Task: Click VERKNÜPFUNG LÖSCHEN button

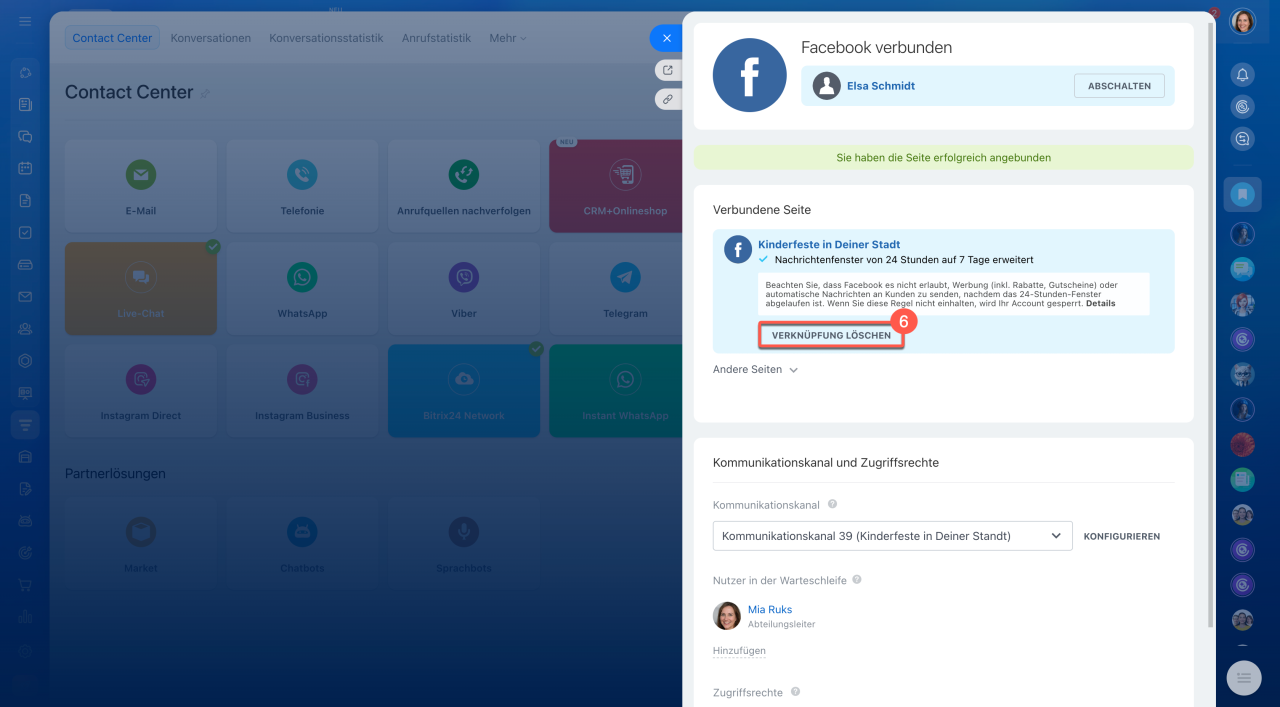Action: [x=831, y=335]
